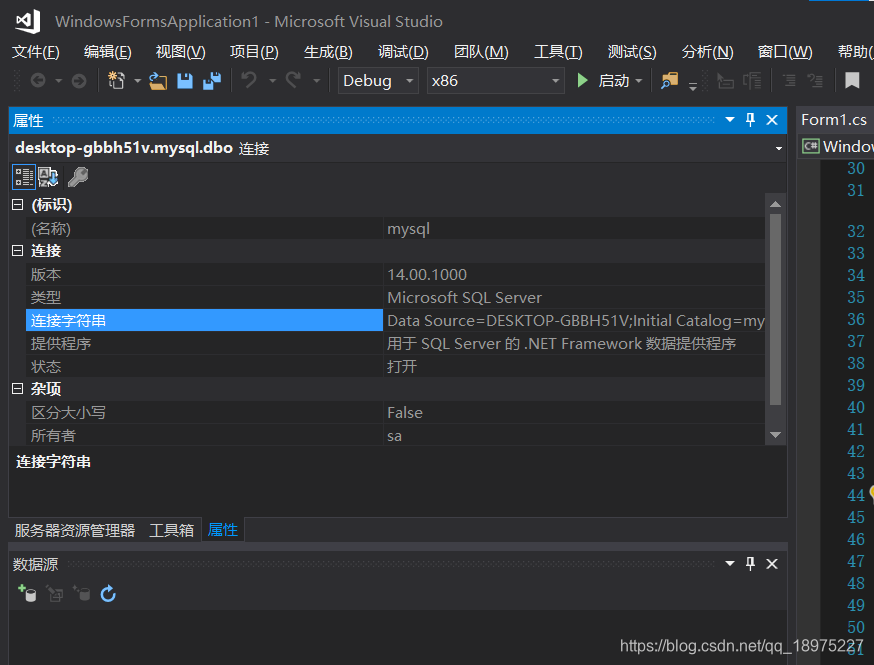Click the Save All icon
The image size is (874, 665).
(x=212, y=81)
